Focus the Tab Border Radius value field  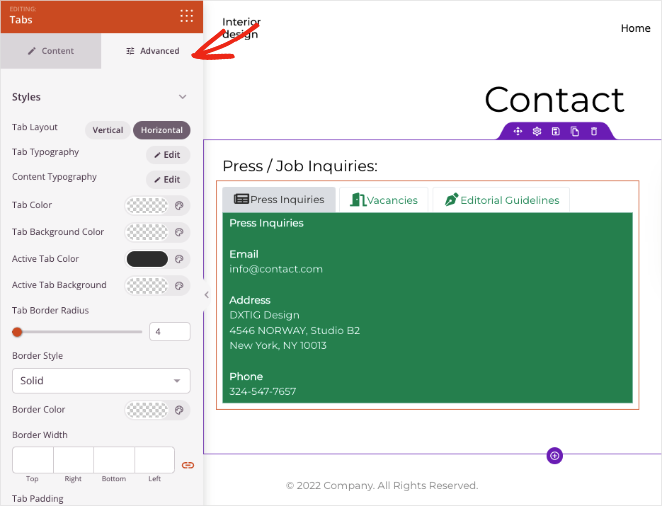pos(170,332)
